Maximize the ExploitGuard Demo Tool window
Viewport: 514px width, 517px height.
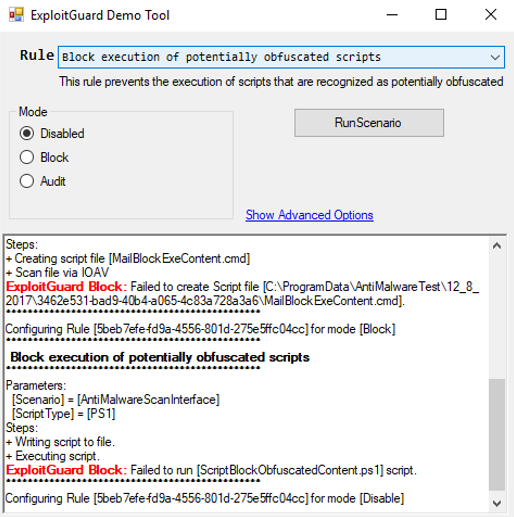pos(441,15)
